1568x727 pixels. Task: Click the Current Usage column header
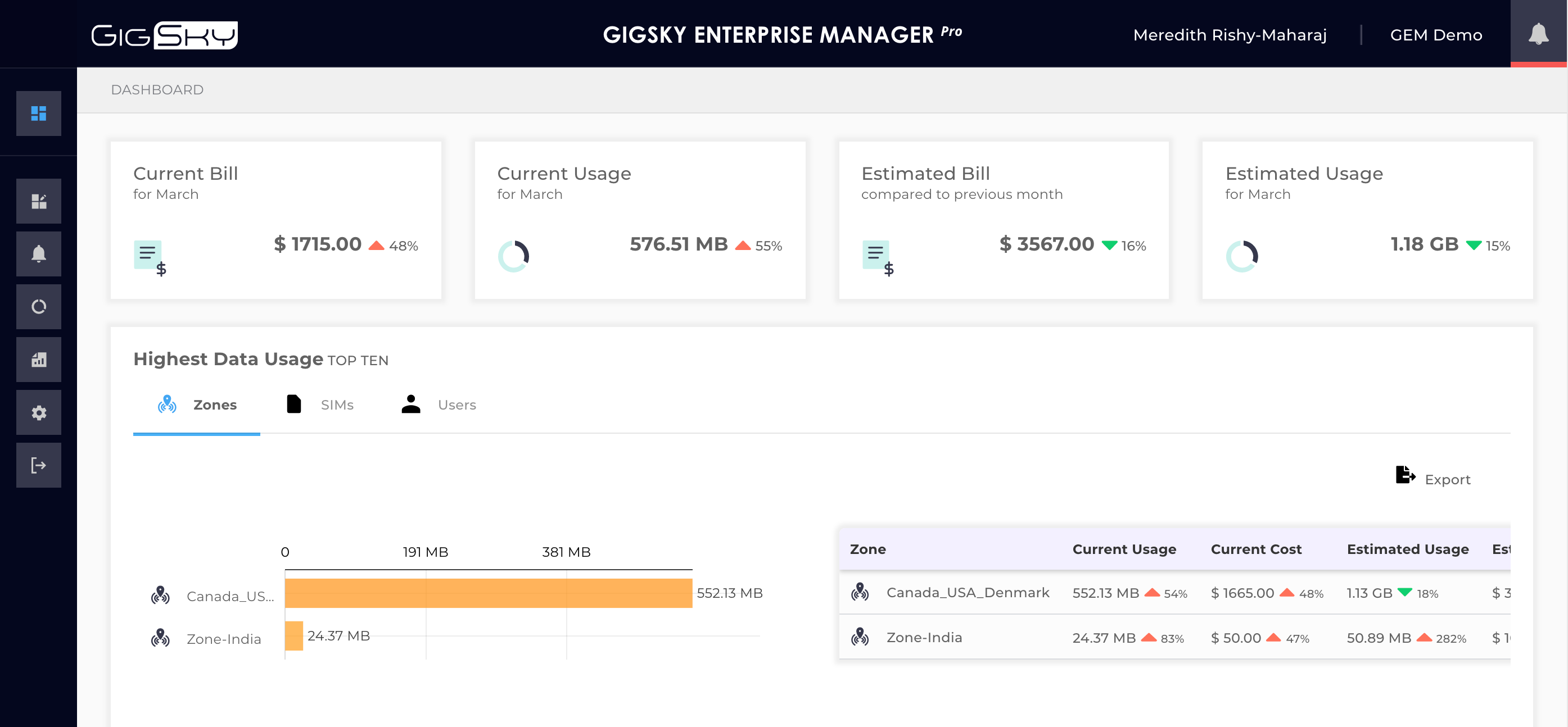click(x=1124, y=549)
